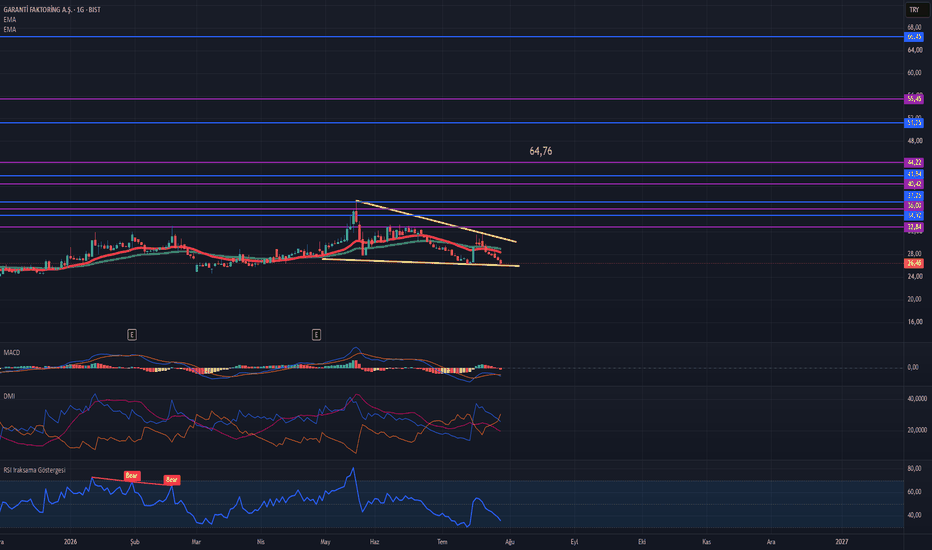
Task: Select the 32,84 purple price label
Action: point(914,227)
